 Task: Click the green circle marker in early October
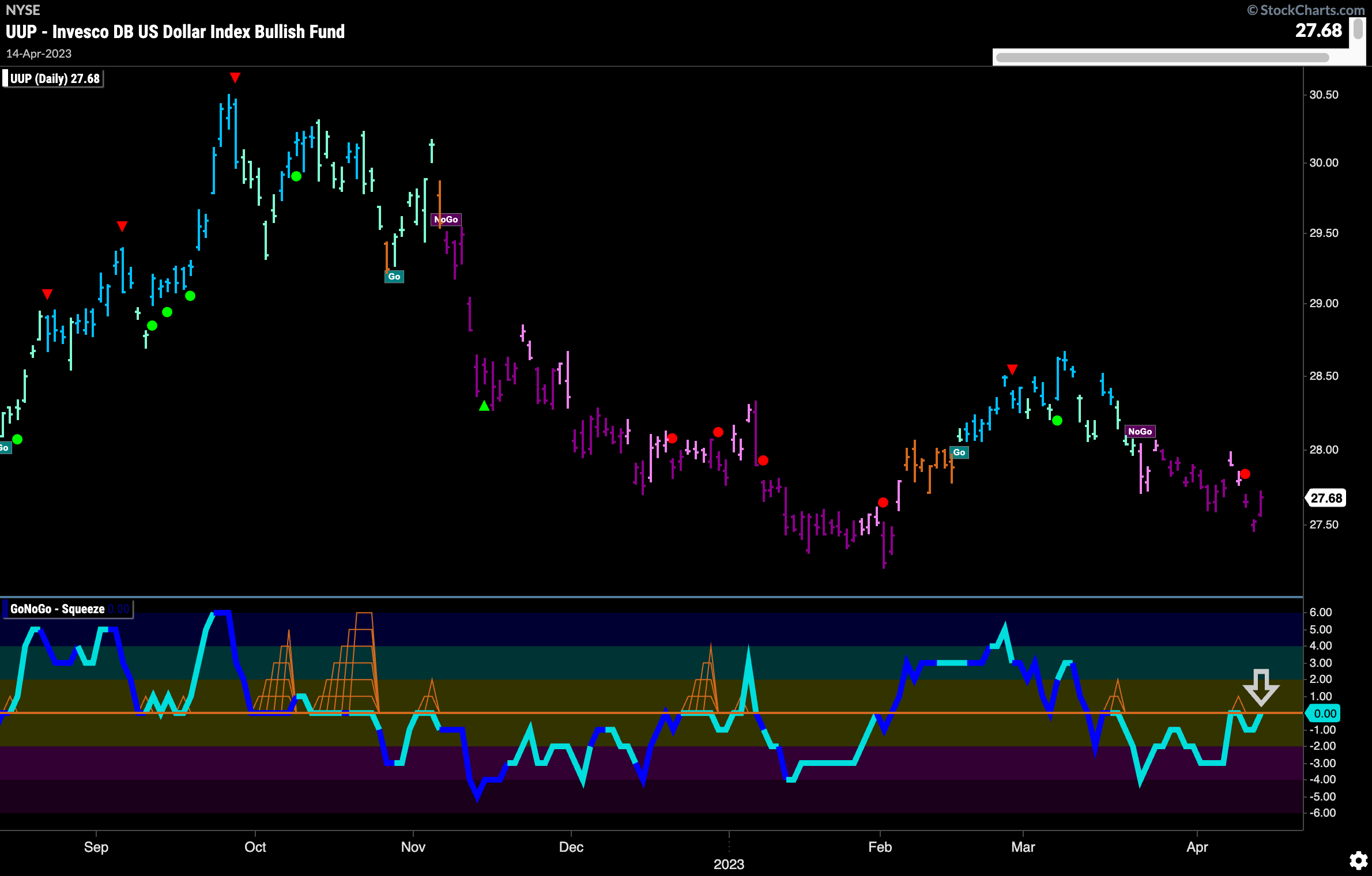pyautogui.click(x=296, y=176)
